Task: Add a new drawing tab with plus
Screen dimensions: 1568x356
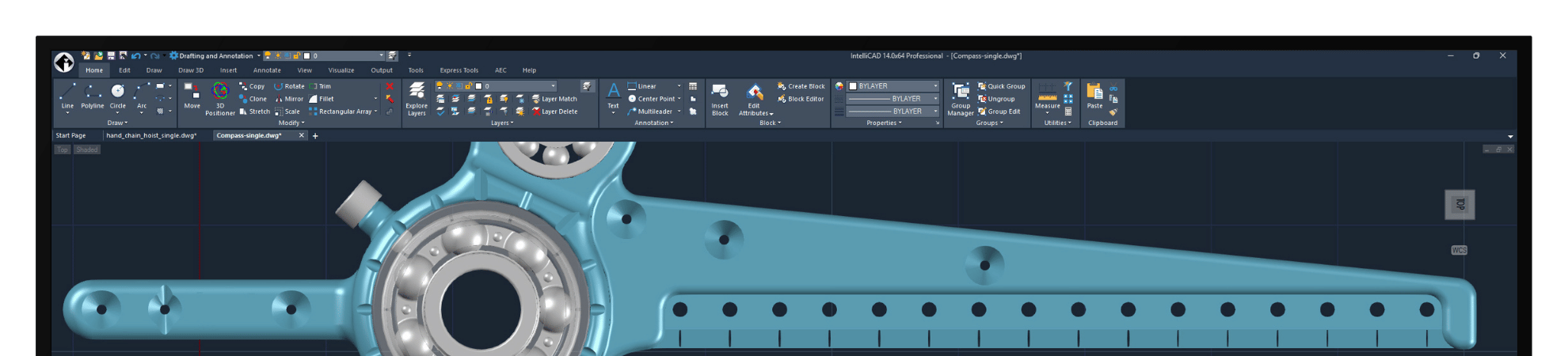Action: click(x=315, y=136)
